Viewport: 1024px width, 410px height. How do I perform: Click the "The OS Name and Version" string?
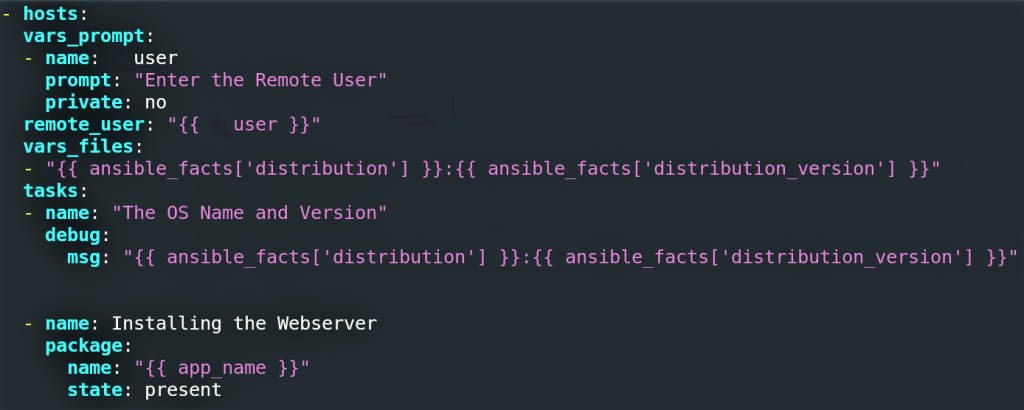tap(249, 212)
